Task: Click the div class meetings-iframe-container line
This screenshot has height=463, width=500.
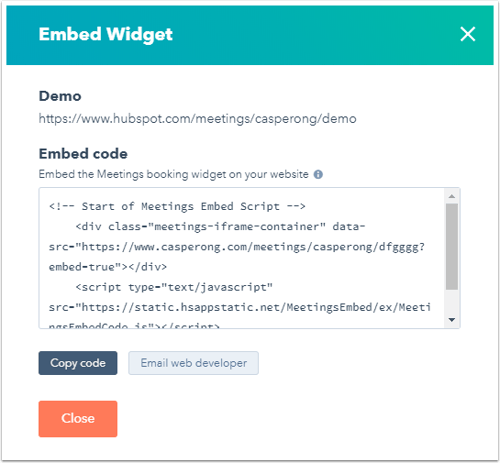Action: 220,227
